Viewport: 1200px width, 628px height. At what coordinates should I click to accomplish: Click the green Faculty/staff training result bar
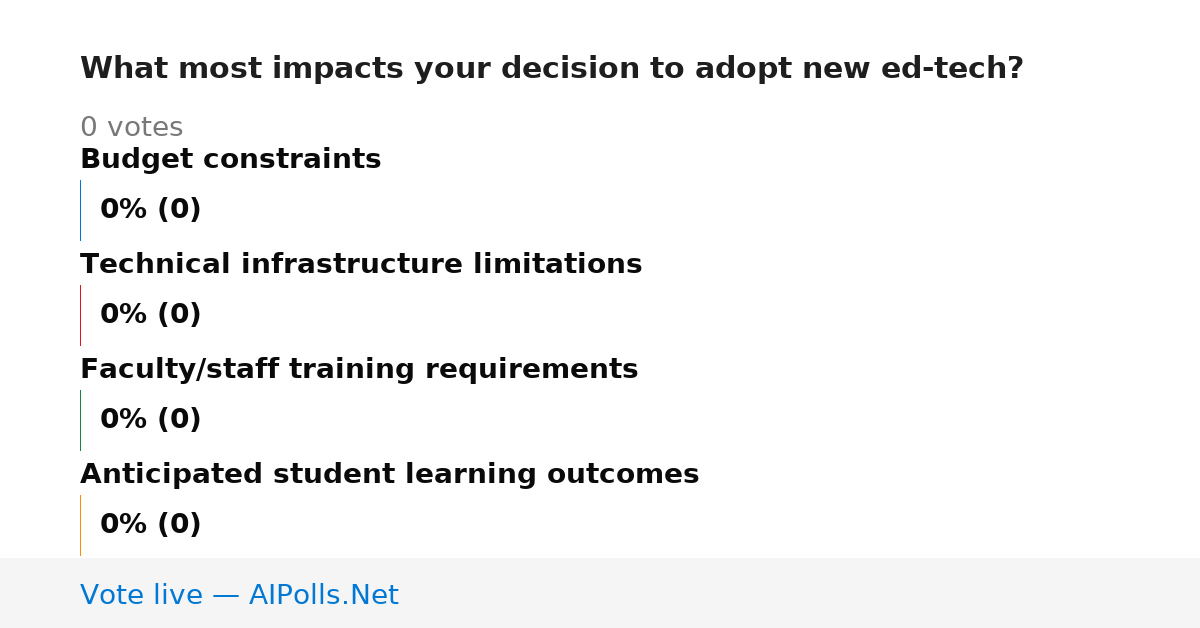pos(80,420)
